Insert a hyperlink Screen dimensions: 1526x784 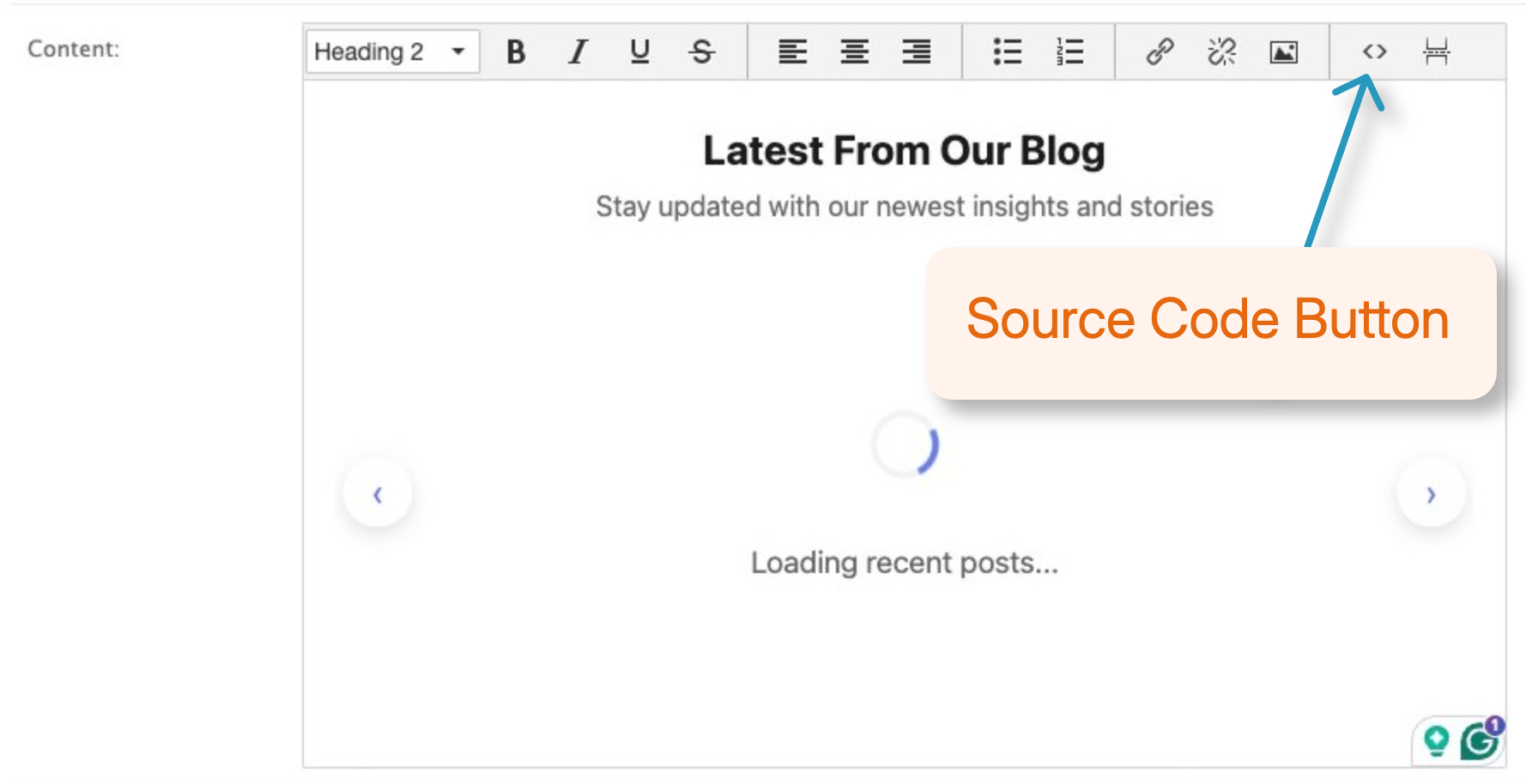(1159, 51)
